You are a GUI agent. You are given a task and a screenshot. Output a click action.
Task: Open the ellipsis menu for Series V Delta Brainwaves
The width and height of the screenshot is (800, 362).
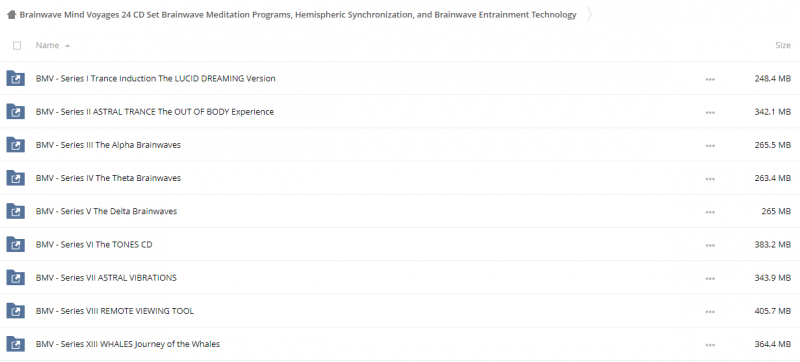pos(710,212)
